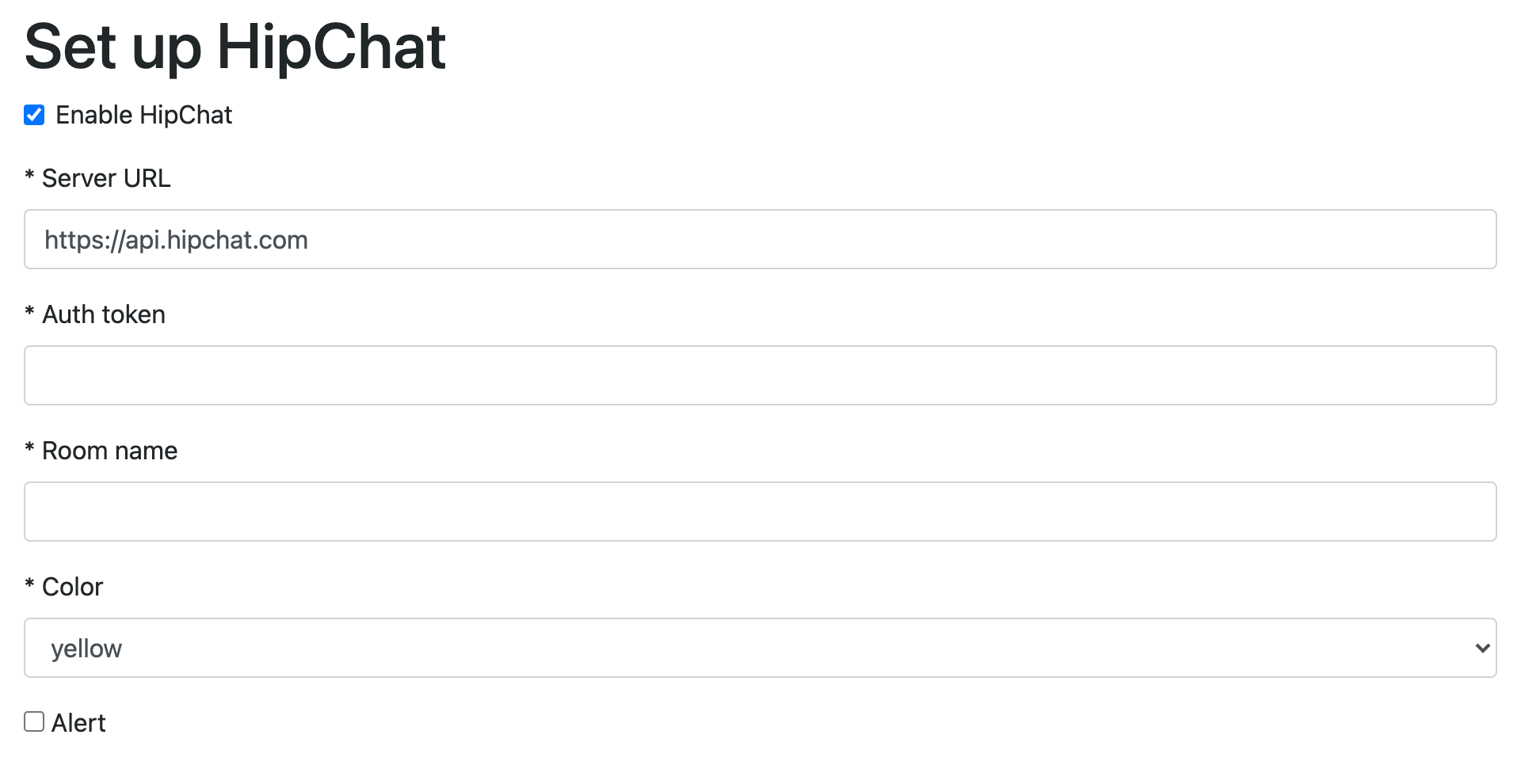
Task: Click the Enable HipChat label
Action: 143,115
